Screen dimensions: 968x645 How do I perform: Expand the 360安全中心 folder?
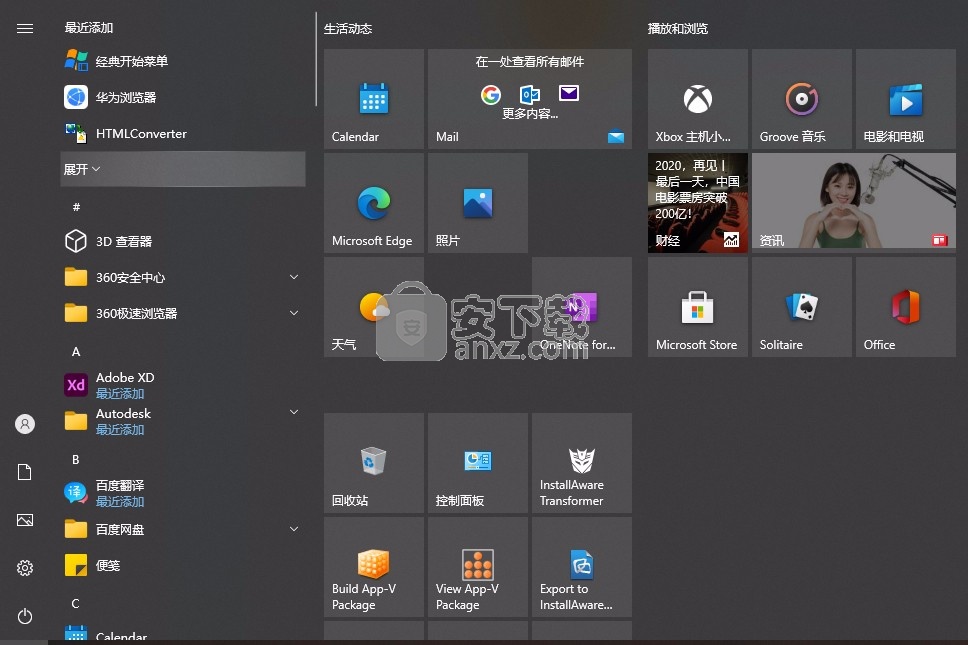pyautogui.click(x=183, y=277)
